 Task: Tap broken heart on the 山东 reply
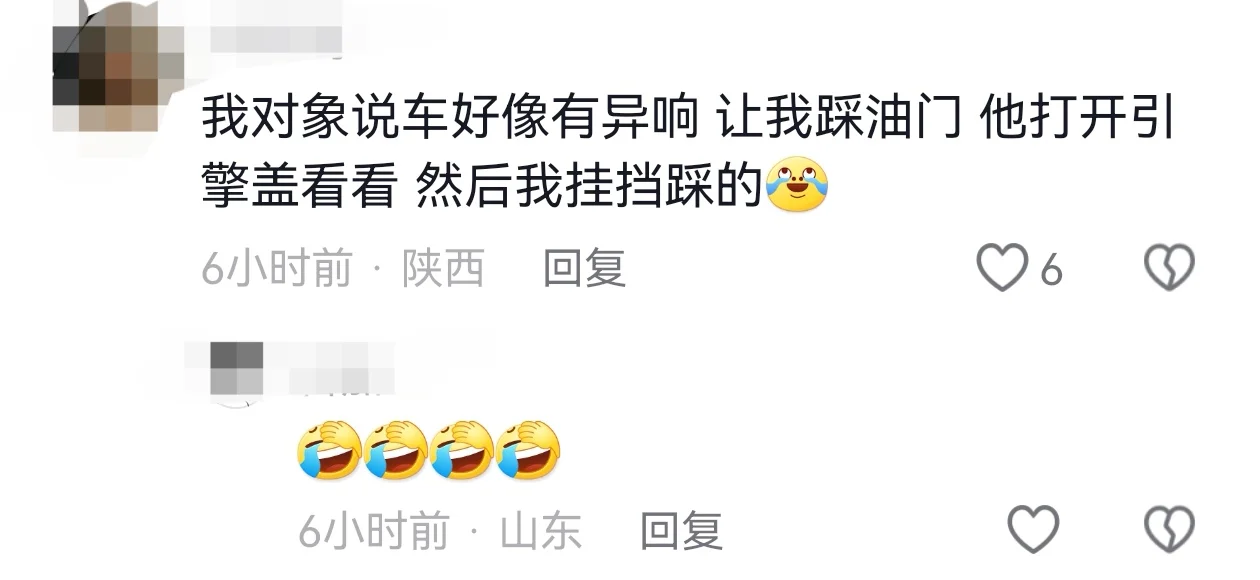(x=1169, y=529)
